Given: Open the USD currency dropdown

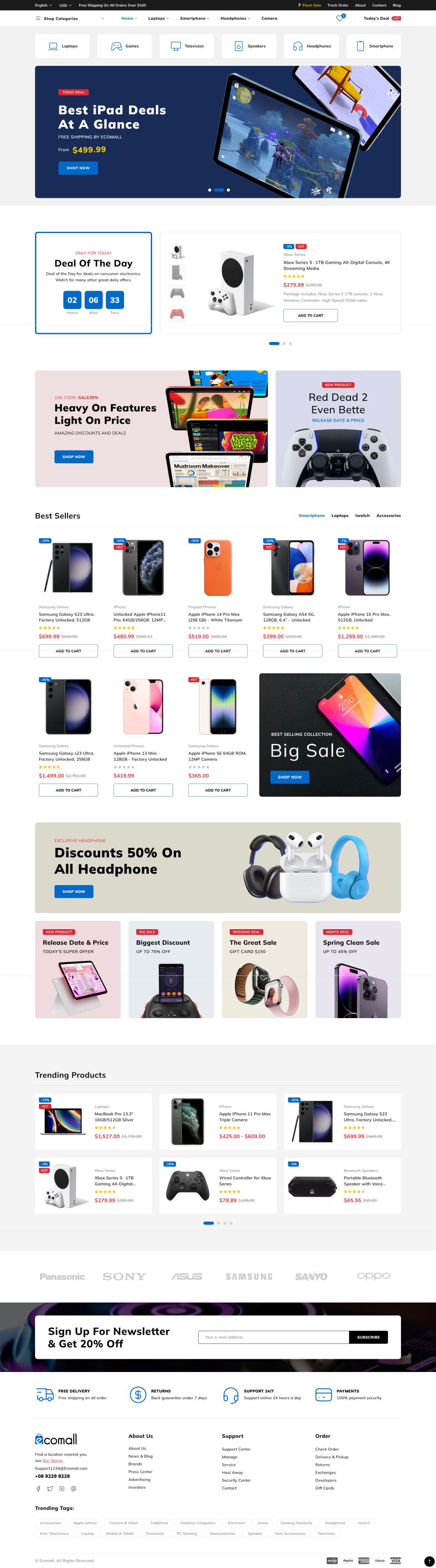Looking at the screenshot, I should coord(65,5).
